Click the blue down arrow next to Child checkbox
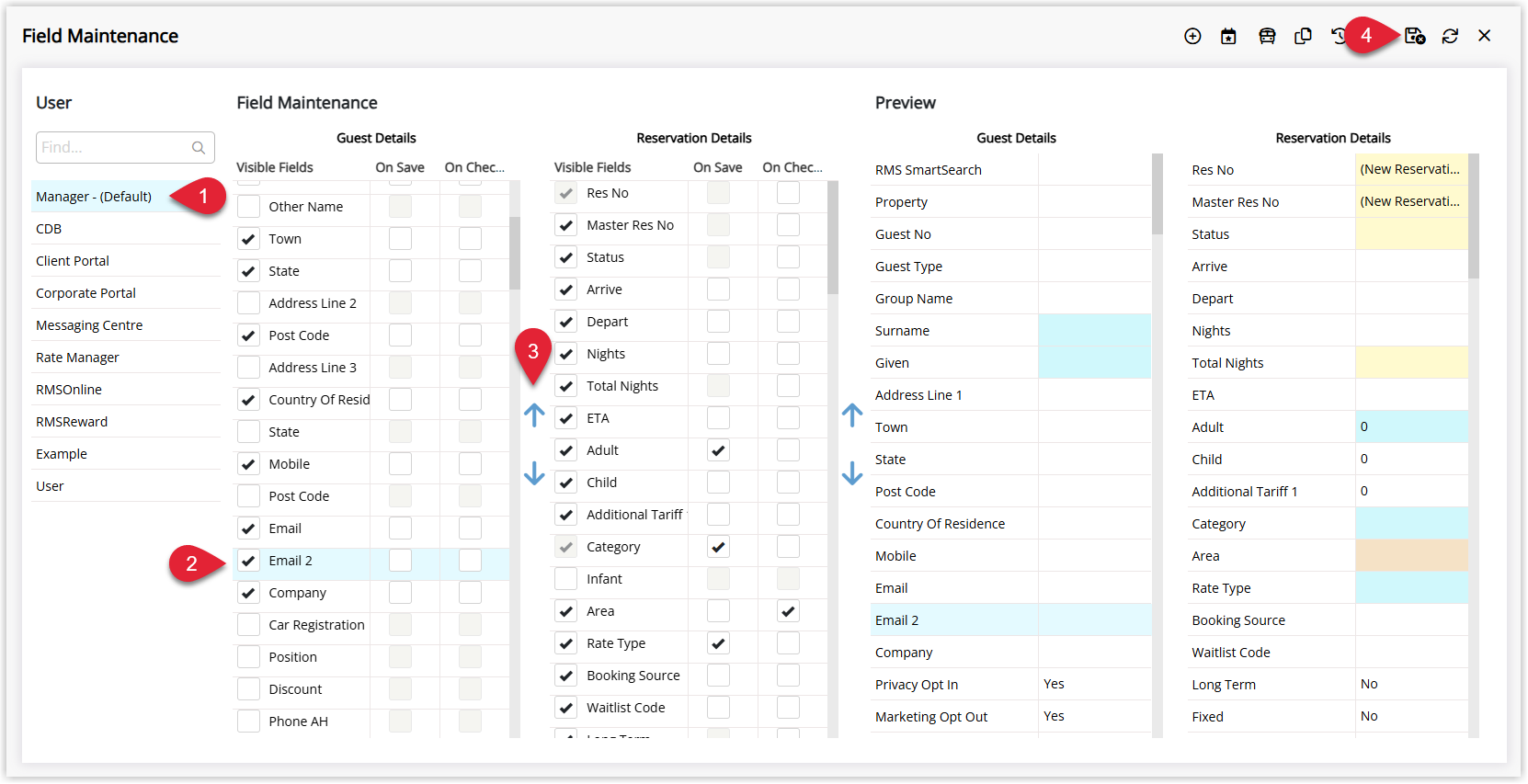 point(534,473)
